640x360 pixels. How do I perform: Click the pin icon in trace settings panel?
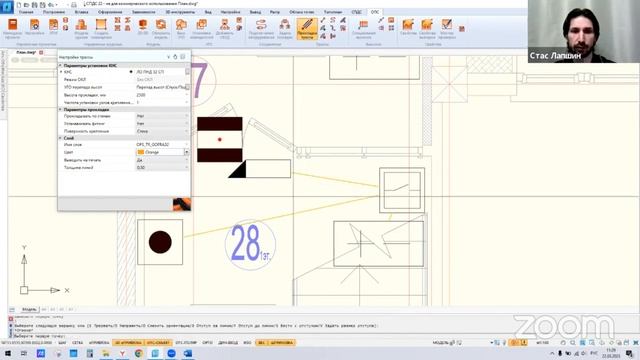(175, 57)
